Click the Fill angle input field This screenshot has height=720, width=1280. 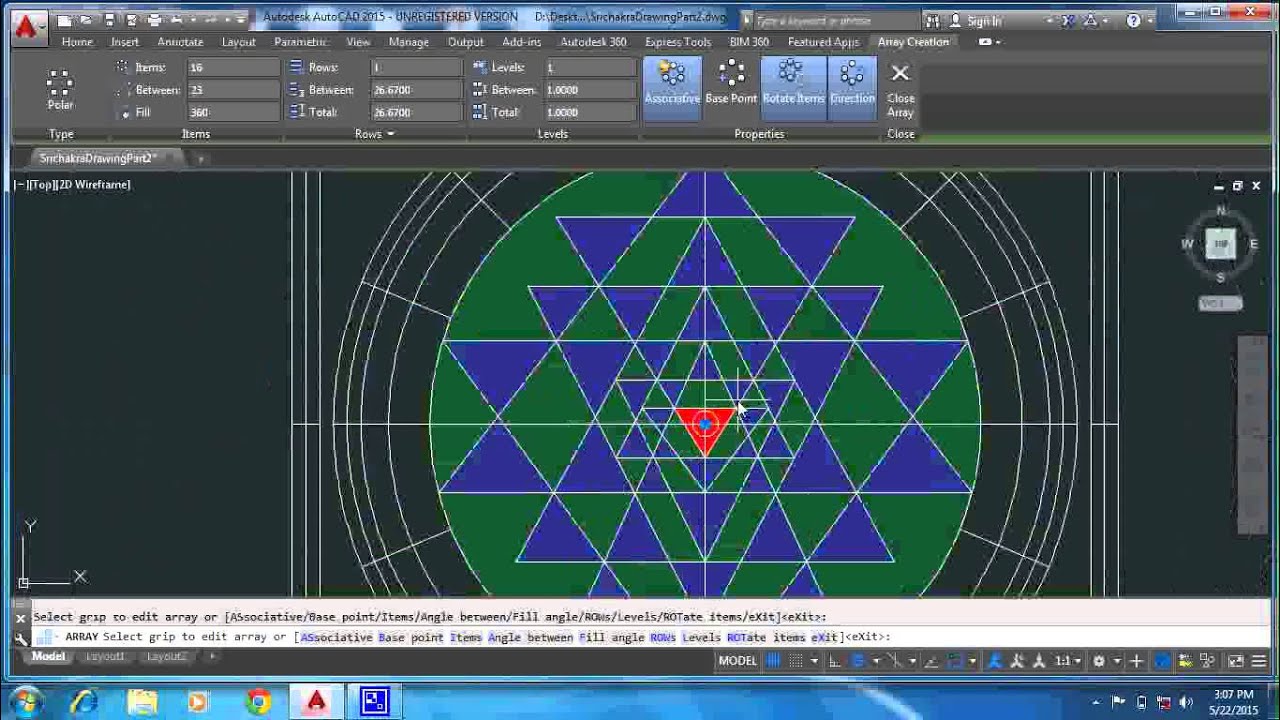tap(233, 112)
